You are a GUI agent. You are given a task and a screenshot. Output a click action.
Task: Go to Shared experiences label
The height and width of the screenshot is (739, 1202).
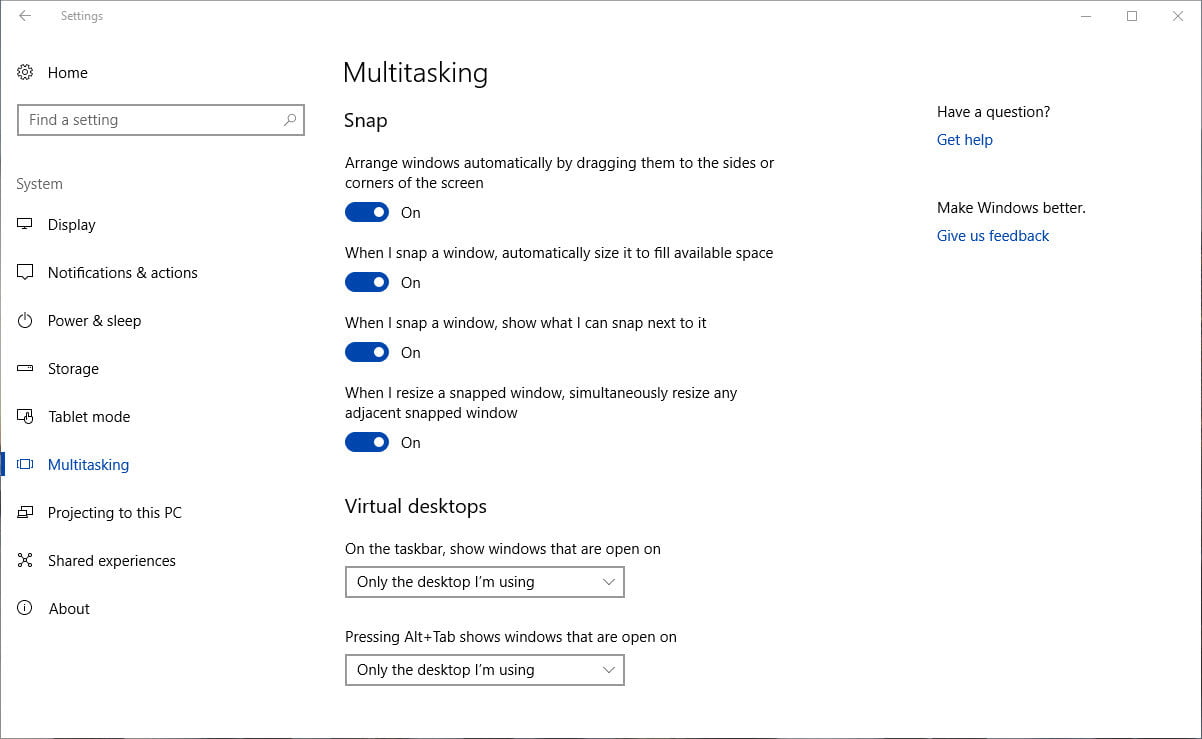(x=112, y=560)
